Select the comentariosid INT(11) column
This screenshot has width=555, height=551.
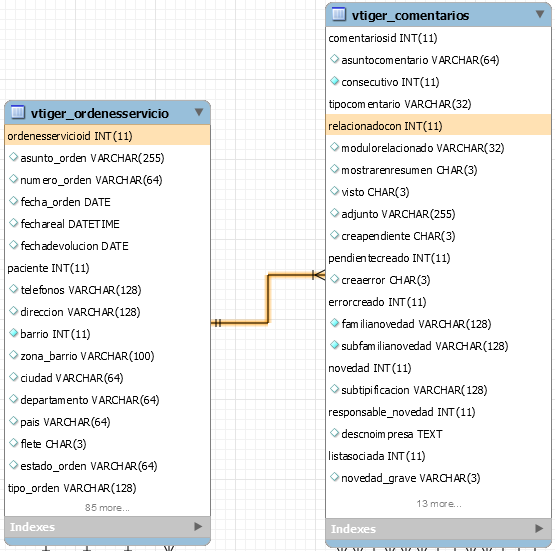click(x=438, y=38)
